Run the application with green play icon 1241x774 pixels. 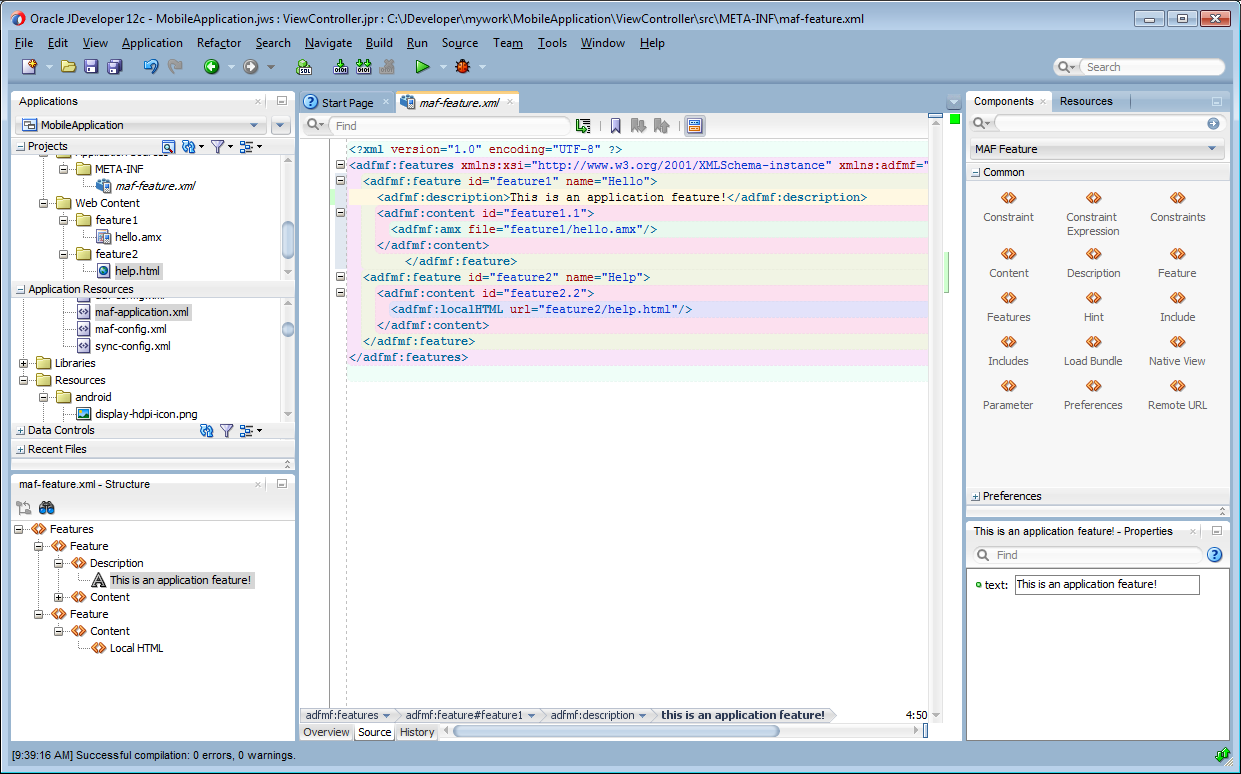(x=422, y=67)
